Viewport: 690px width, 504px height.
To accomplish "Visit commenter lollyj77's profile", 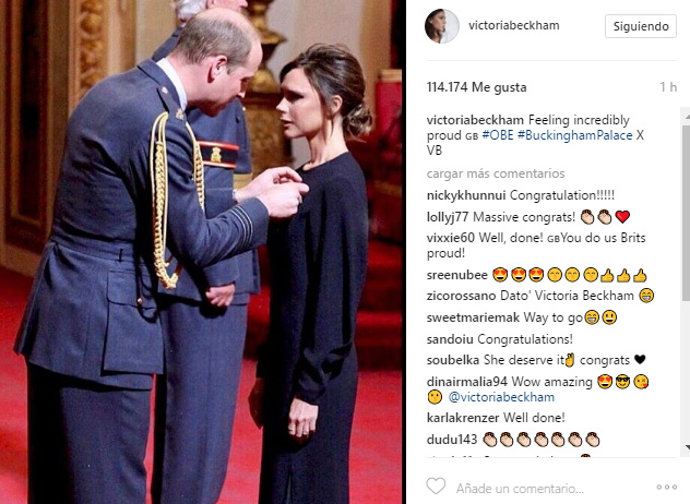I will pyautogui.click(x=448, y=217).
